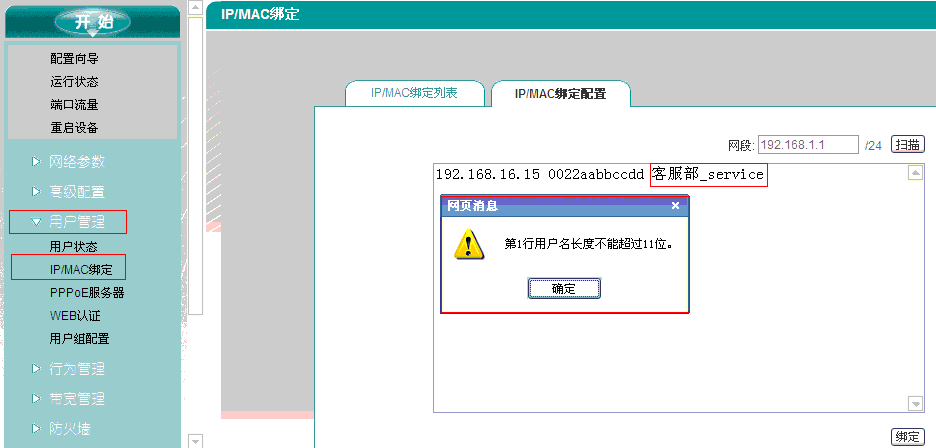Open 用户状态 under user management

point(74,246)
